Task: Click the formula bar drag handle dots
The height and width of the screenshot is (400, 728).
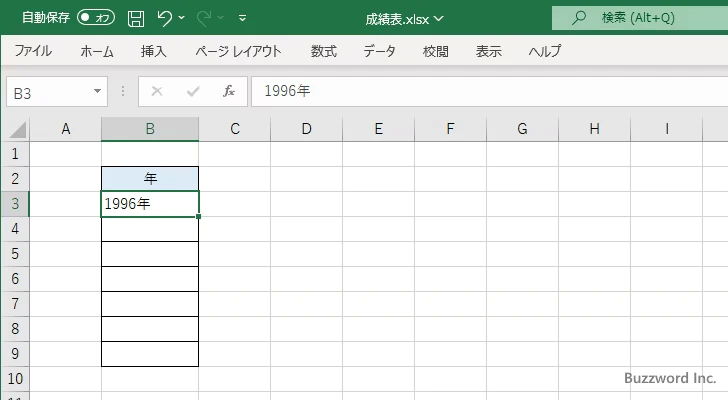Action: click(123, 91)
